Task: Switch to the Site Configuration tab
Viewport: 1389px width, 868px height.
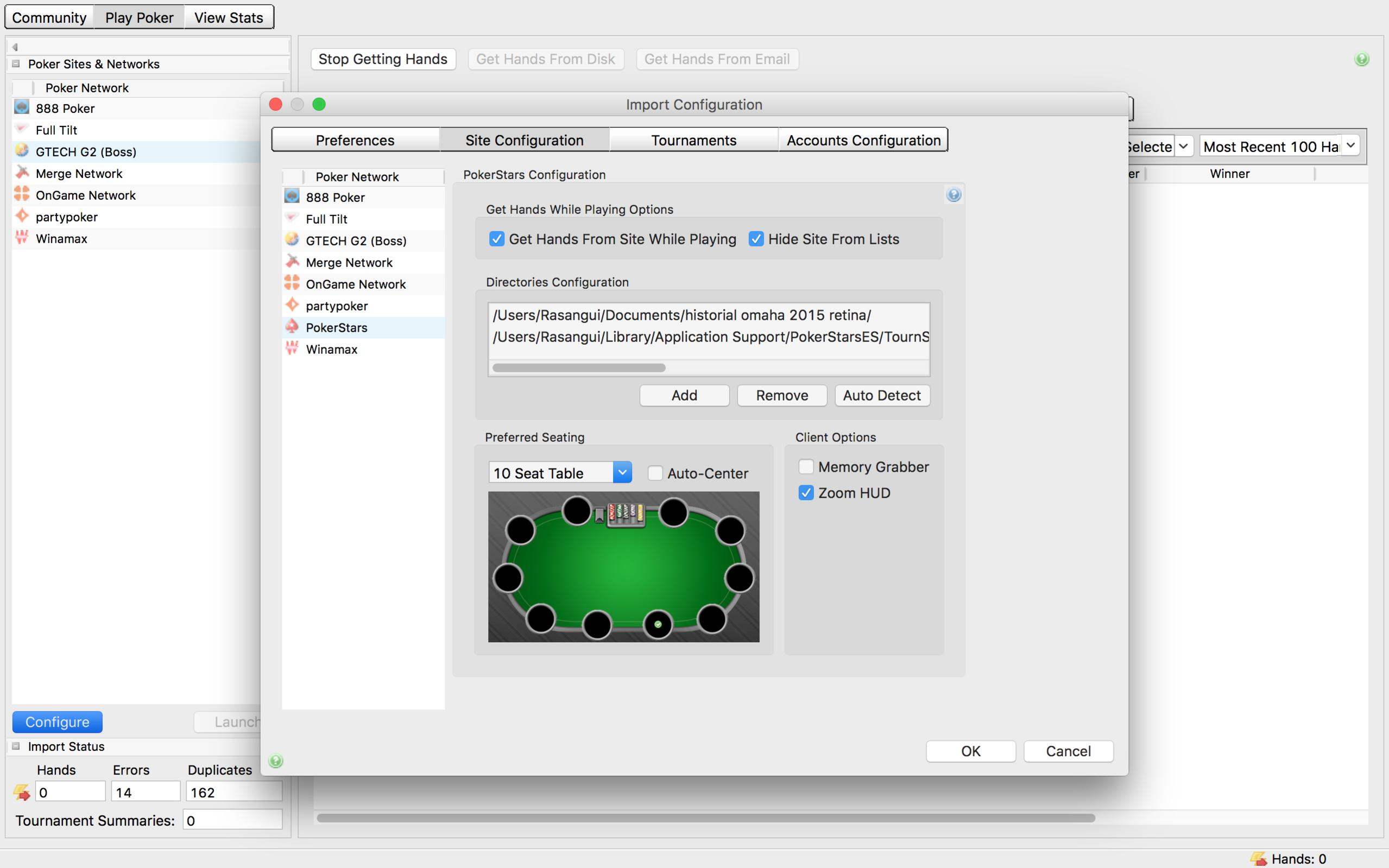Action: [524, 140]
